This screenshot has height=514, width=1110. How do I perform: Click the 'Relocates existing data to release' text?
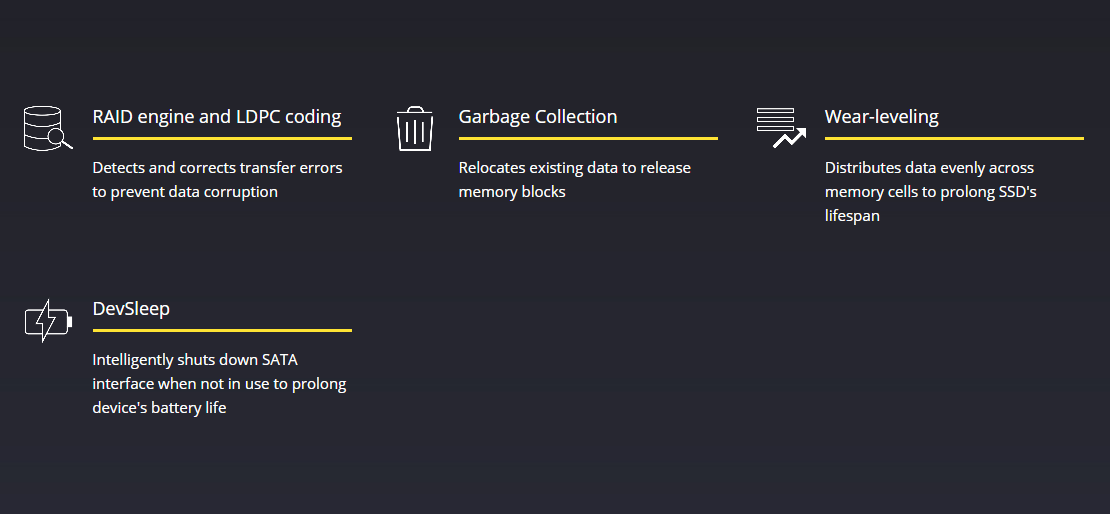(575, 168)
